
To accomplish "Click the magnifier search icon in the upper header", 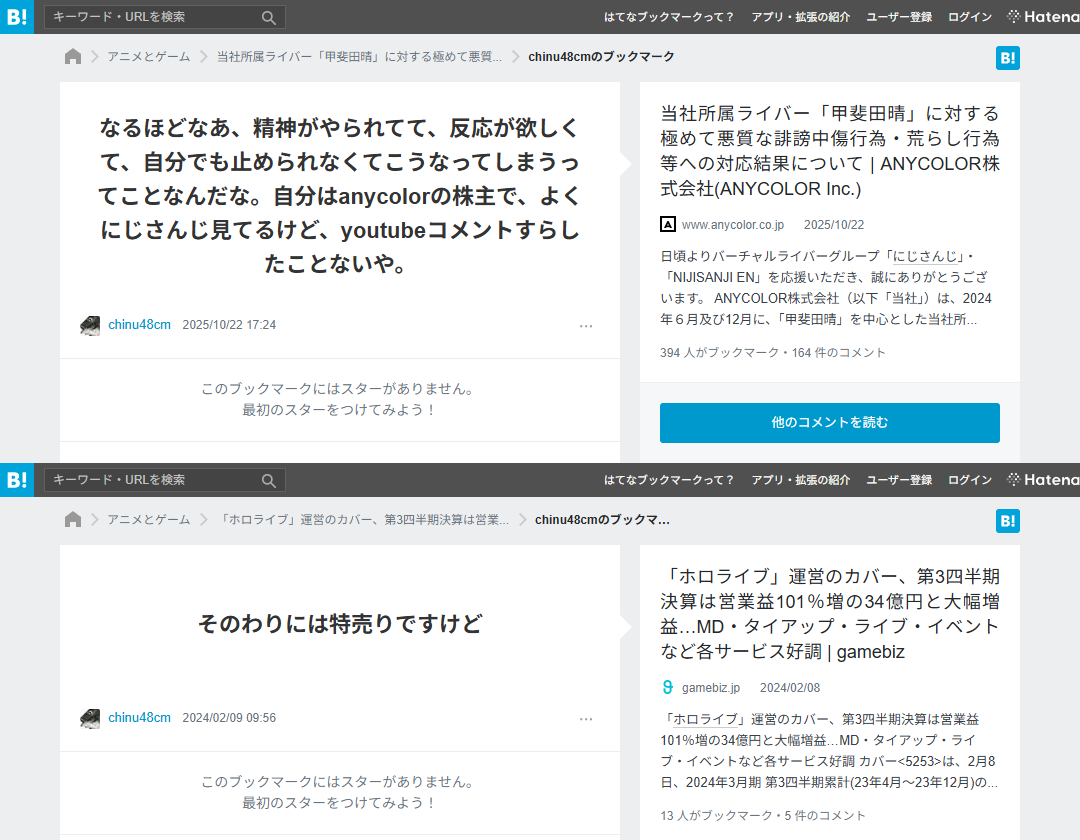I will (269, 17).
